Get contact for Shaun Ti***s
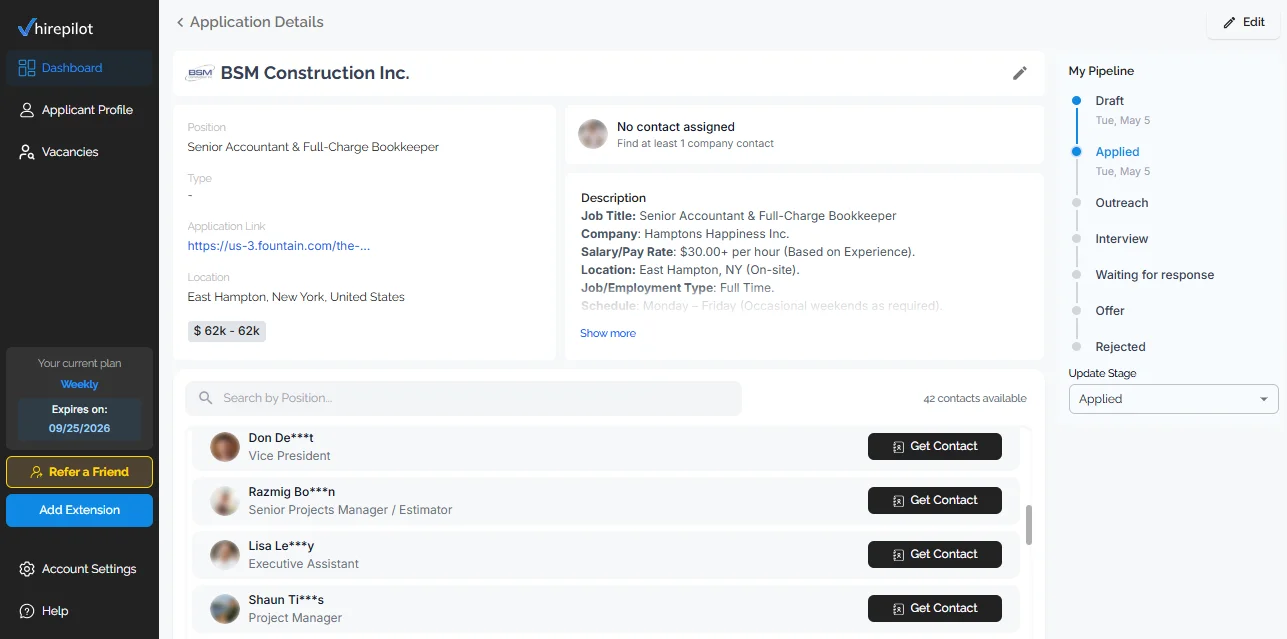Screen dimensions: 1287x639 tap(935, 608)
